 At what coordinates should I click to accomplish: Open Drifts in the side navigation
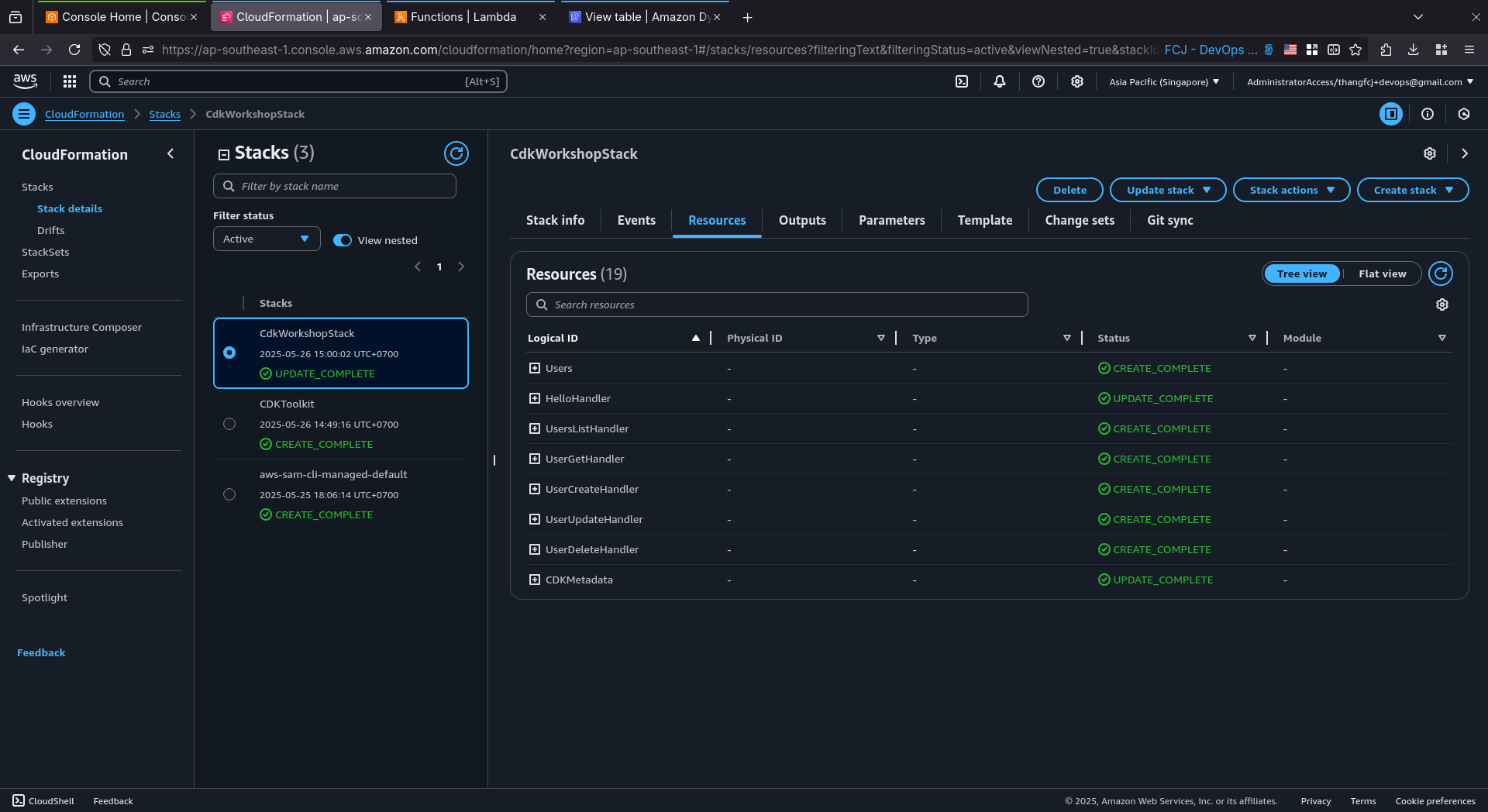50,230
